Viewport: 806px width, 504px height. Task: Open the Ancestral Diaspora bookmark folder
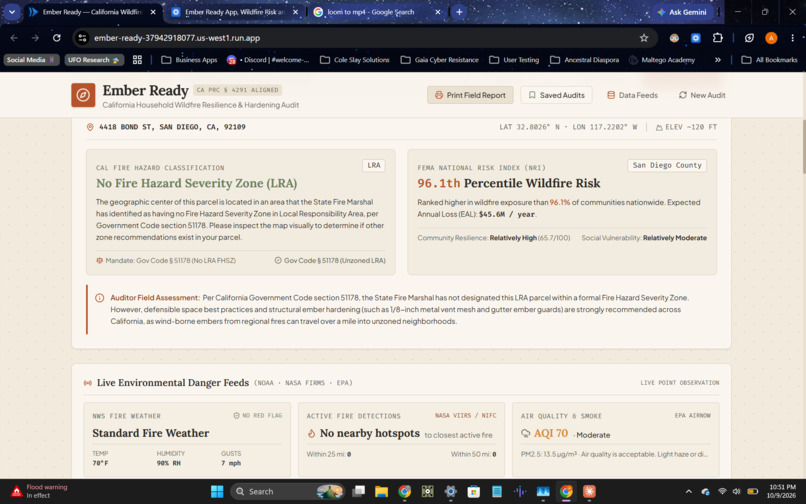584,60
